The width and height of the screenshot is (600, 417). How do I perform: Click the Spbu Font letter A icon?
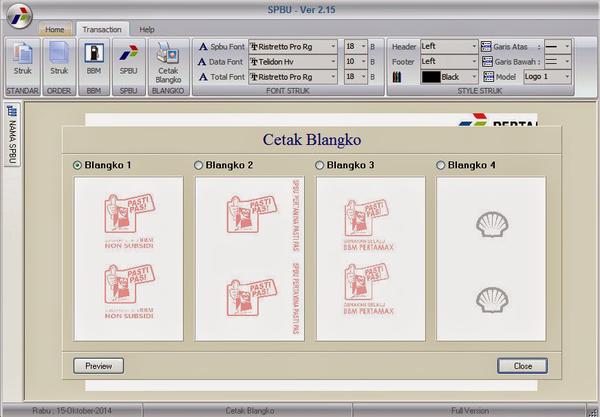(x=203, y=47)
